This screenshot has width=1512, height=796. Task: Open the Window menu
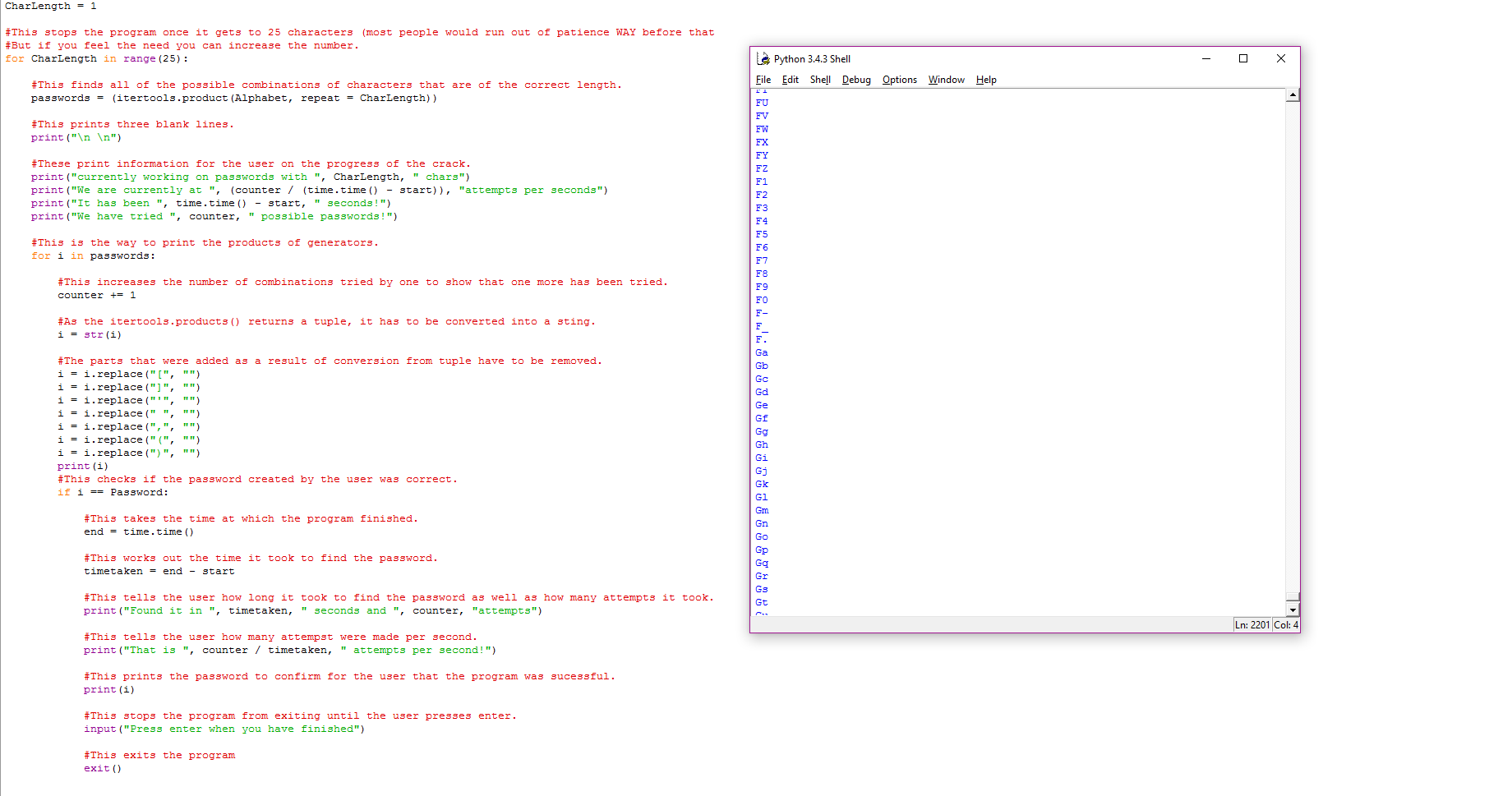point(946,80)
